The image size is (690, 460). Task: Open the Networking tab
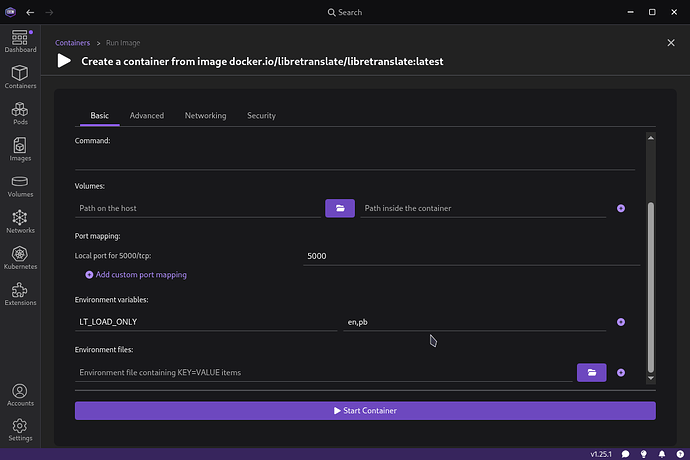click(205, 116)
